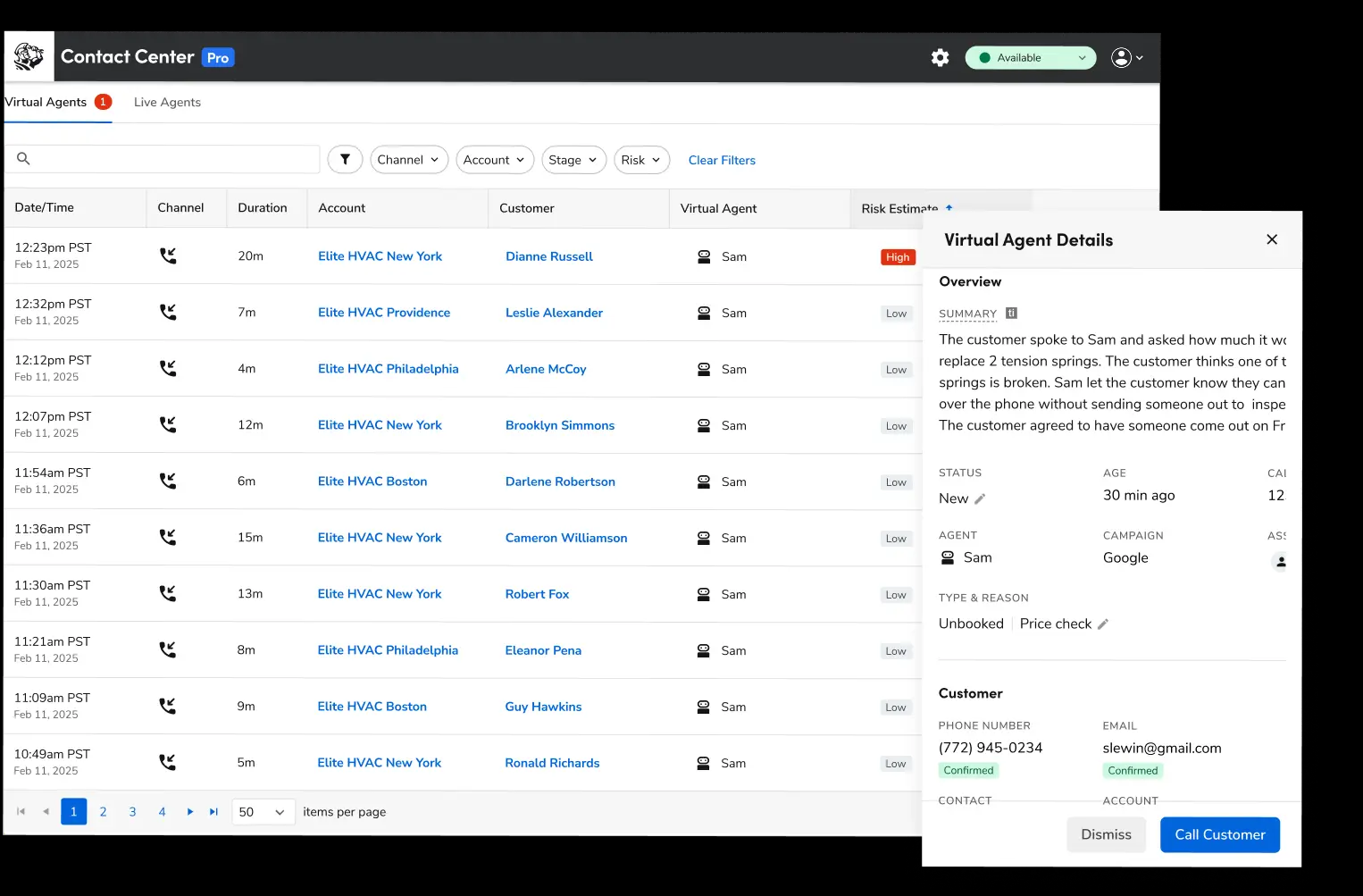This screenshot has width=1363, height=896.
Task: Click the High risk badge for Dianne Russell
Action: click(898, 257)
